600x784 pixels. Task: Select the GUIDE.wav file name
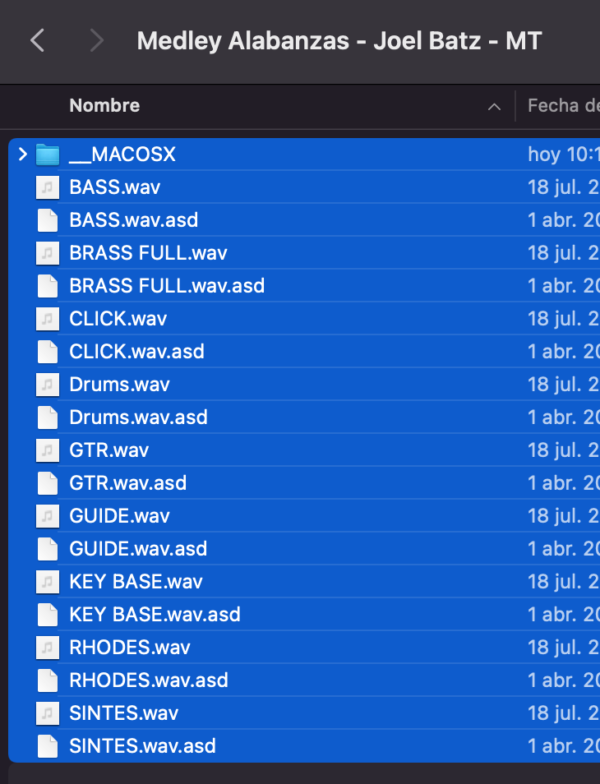click(119, 516)
